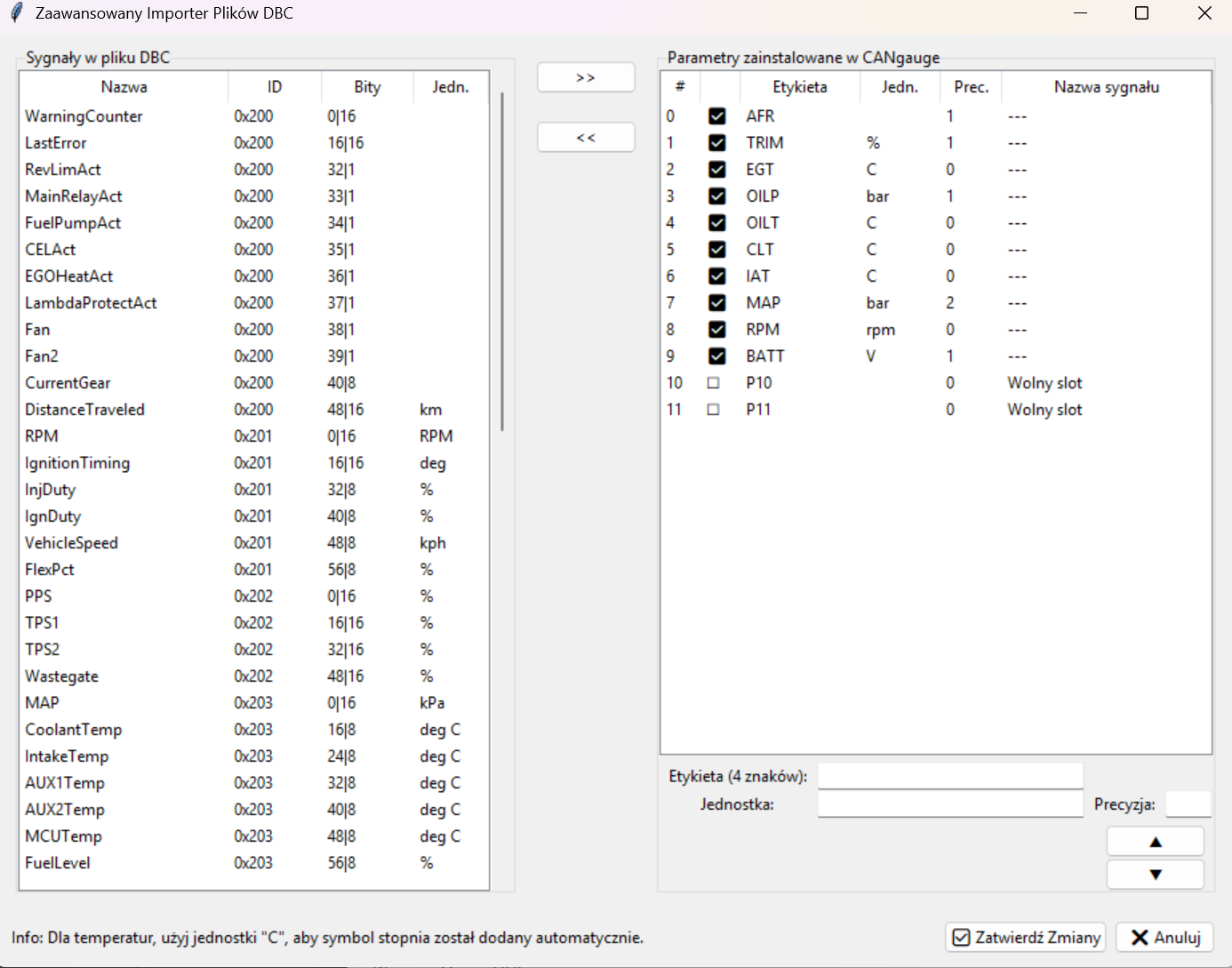Image resolution: width=1232 pixels, height=968 pixels.
Task: Select the AUX2Temp signal
Action: point(254,810)
